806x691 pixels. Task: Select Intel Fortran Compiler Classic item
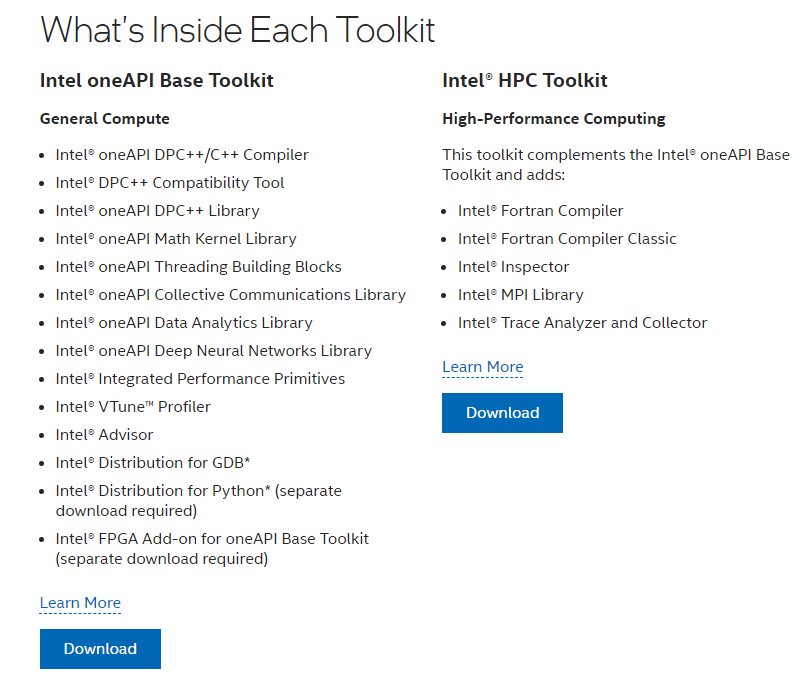567,239
